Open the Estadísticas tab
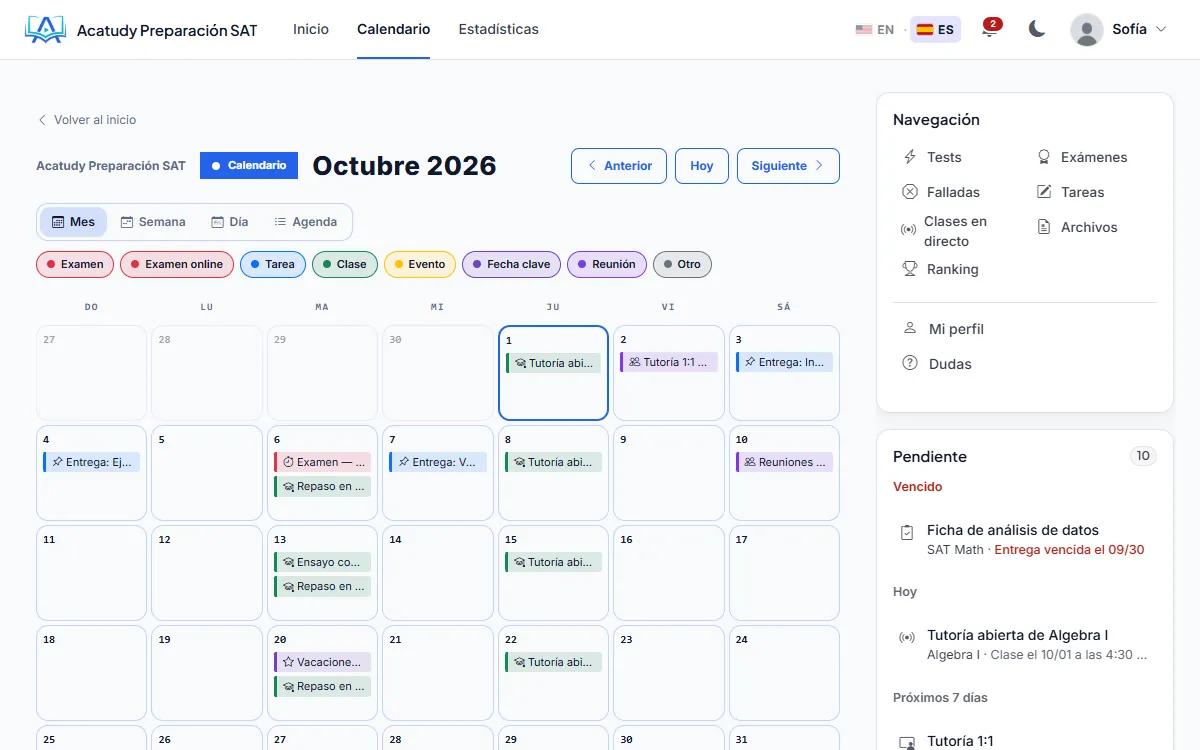Viewport: 1200px width, 750px height. pos(499,30)
